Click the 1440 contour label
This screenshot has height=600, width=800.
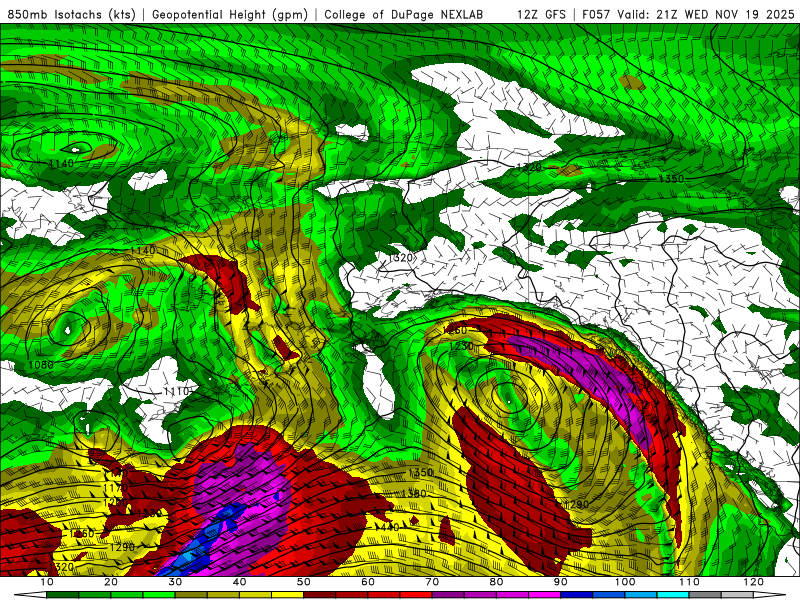point(389,527)
